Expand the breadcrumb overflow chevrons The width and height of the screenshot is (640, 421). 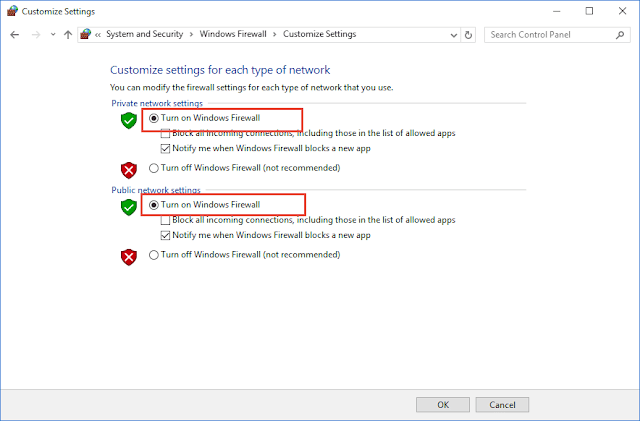point(98,35)
